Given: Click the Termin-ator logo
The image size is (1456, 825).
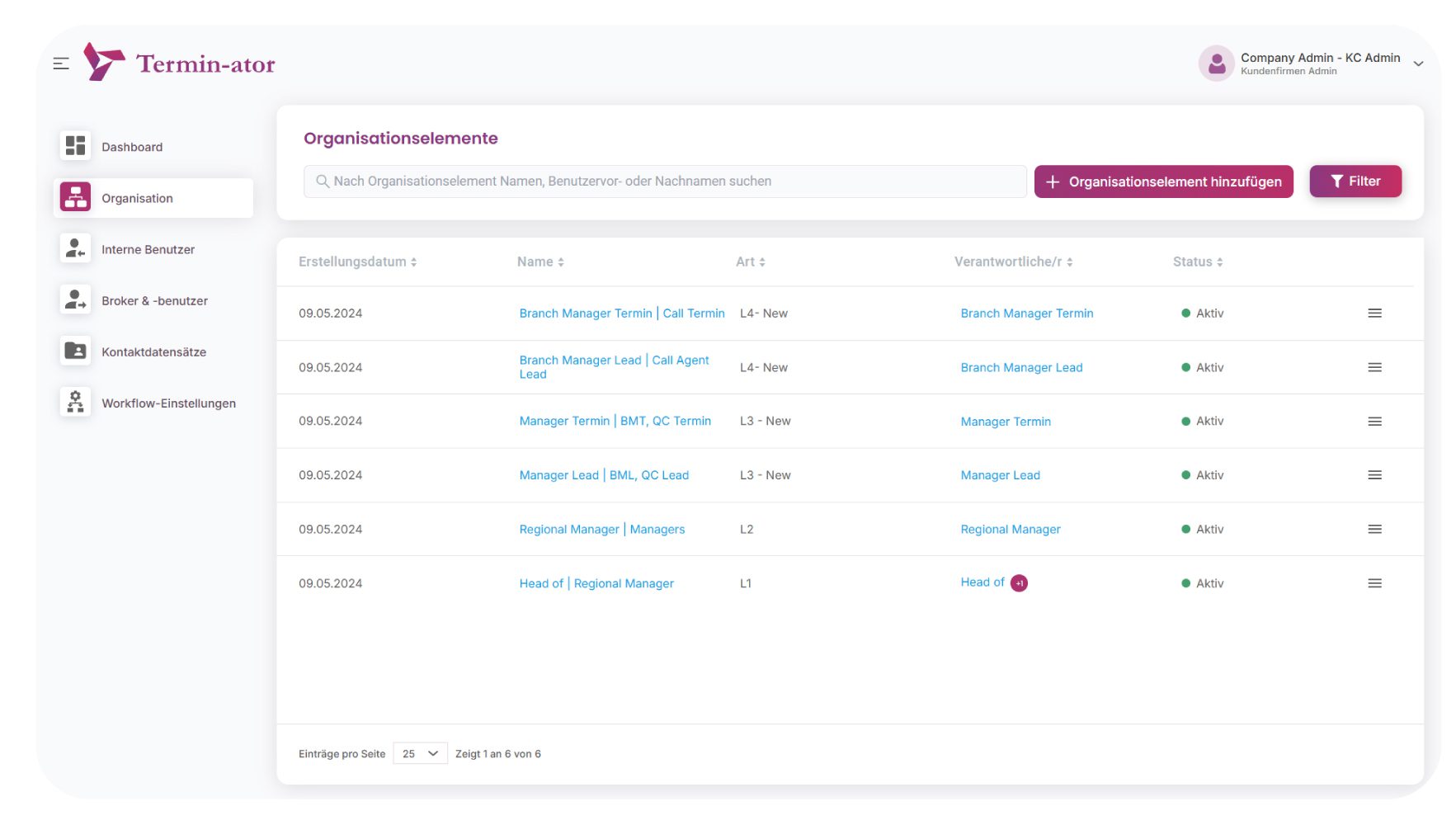Looking at the screenshot, I should point(180,63).
